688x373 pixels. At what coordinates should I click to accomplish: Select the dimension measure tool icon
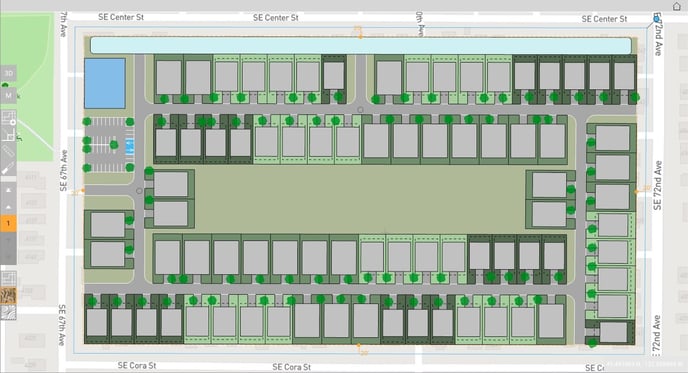point(8,135)
